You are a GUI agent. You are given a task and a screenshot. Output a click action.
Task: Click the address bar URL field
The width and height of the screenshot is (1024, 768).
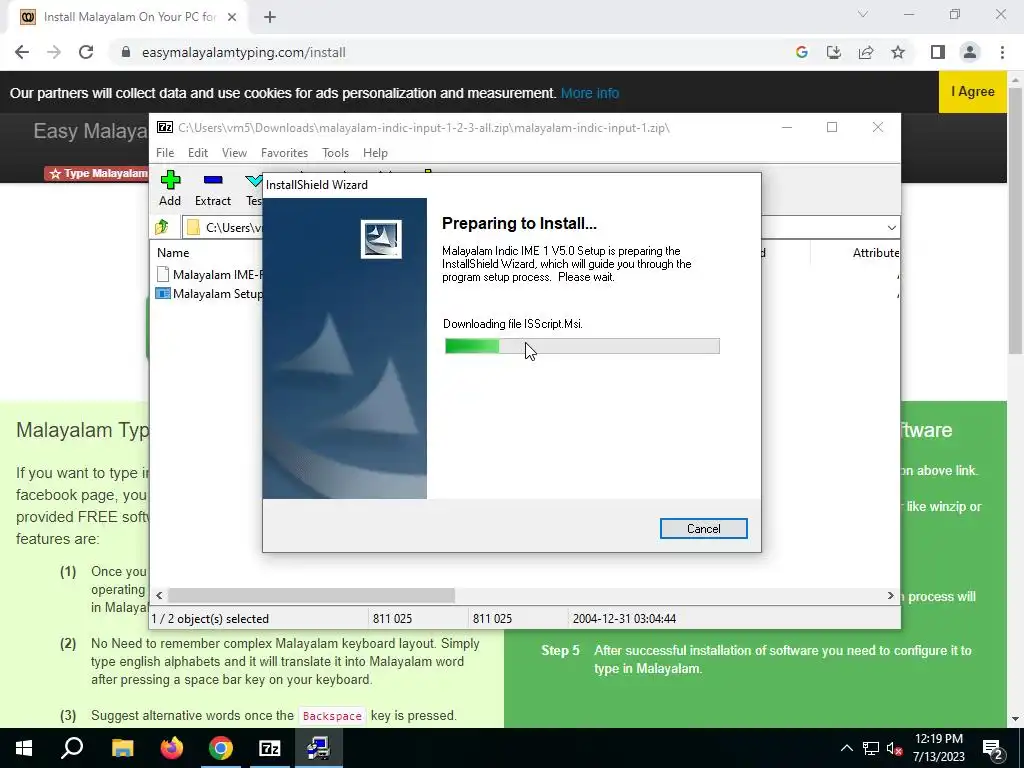click(x=244, y=52)
